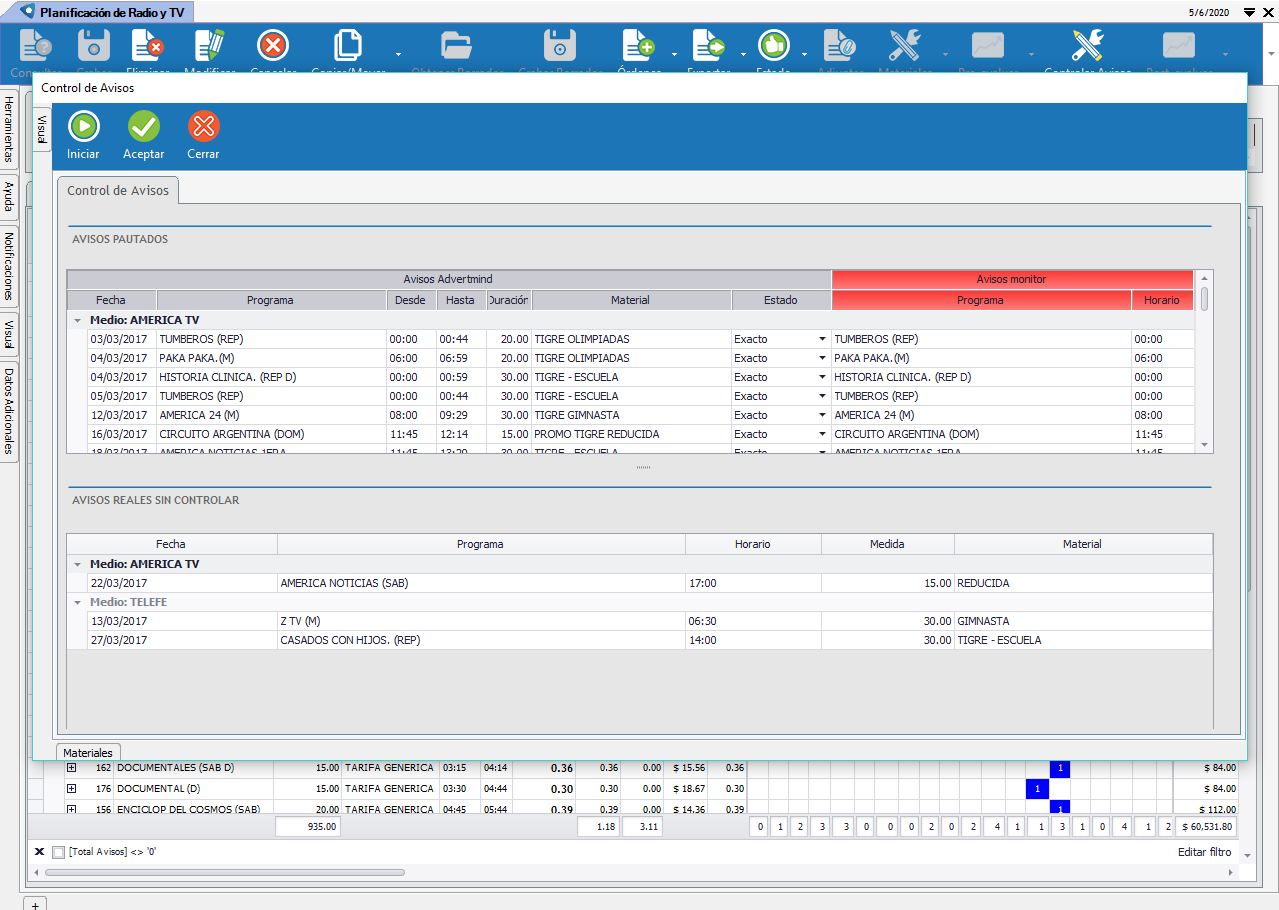Click the red Avisos monitor header
Screen dimensions: 1279x910
pos(1012,279)
